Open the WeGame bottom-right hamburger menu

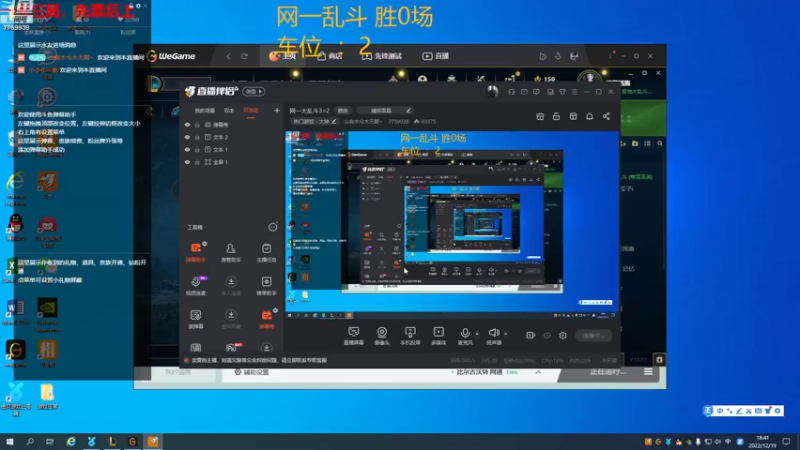point(648,372)
